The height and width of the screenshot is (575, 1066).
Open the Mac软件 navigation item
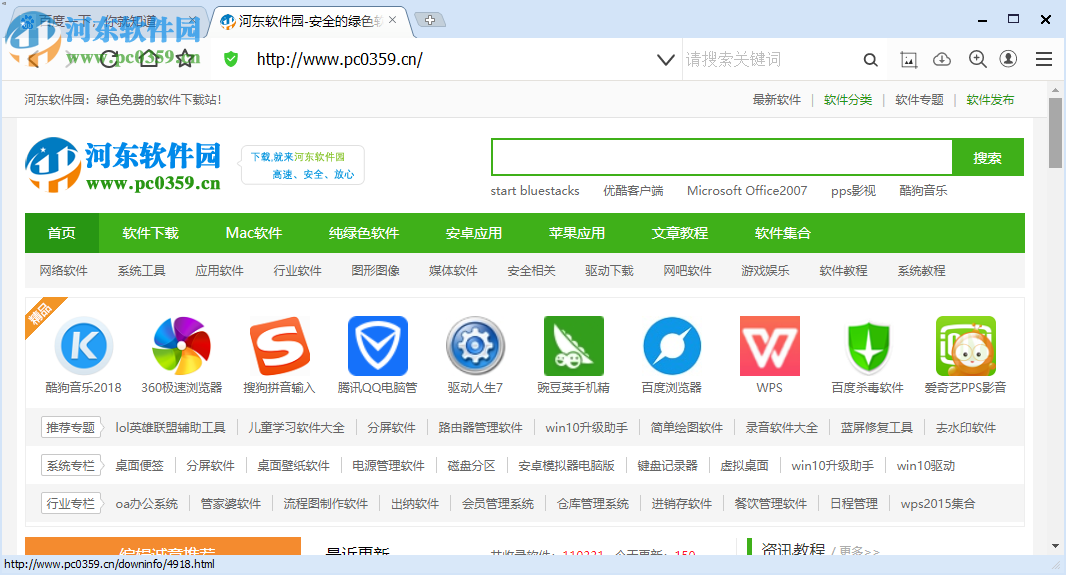(254, 233)
